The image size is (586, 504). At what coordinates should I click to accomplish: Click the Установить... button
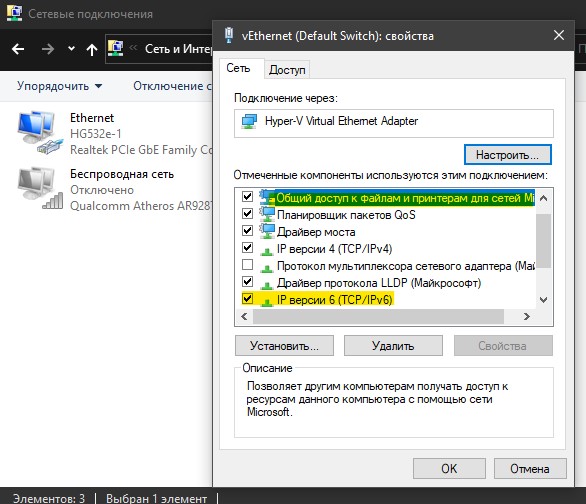[x=284, y=346]
